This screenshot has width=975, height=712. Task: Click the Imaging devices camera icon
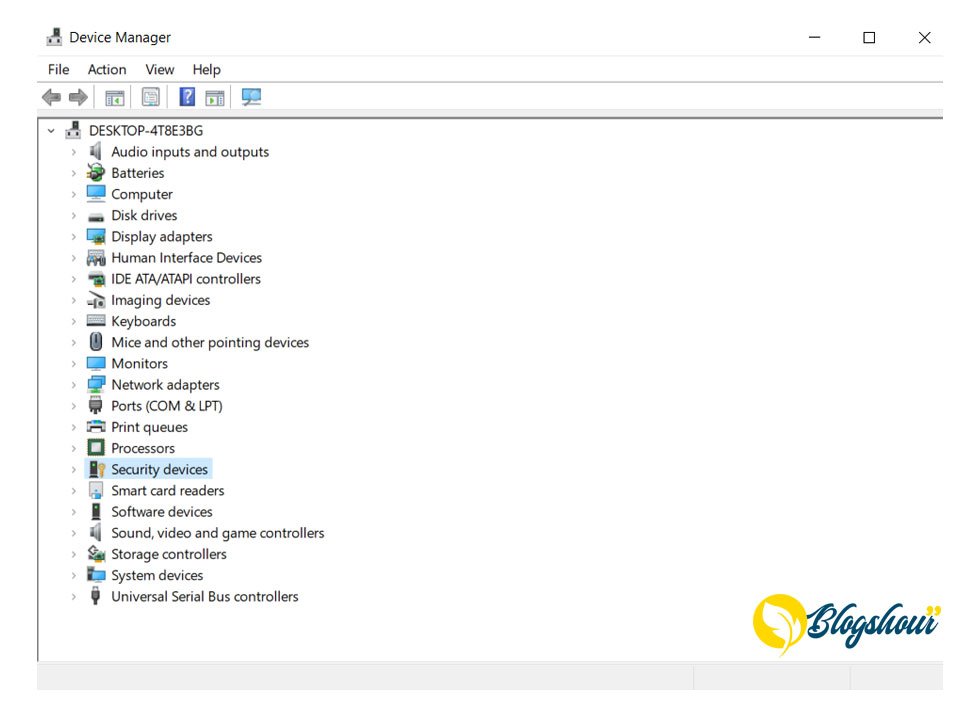point(96,300)
